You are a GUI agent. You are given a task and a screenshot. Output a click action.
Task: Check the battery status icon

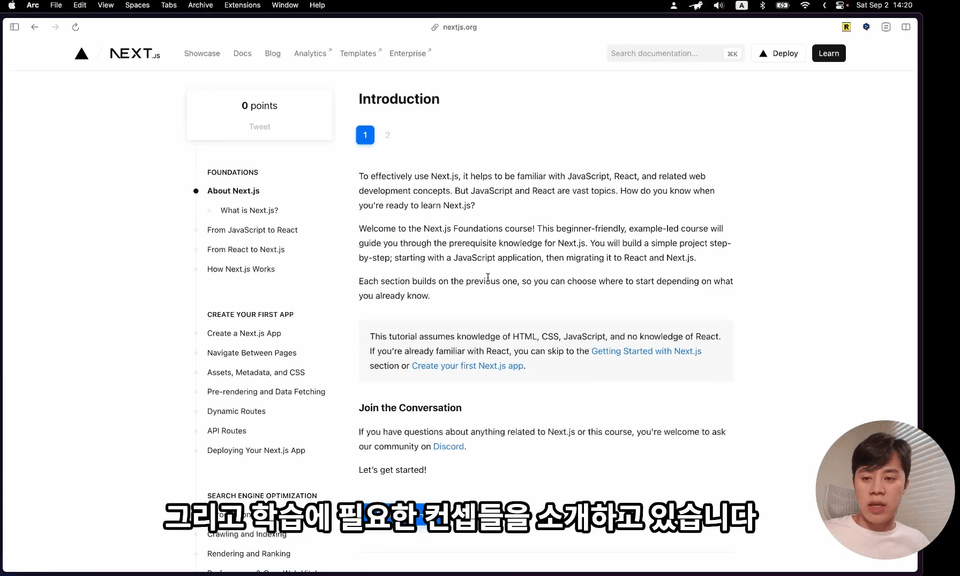[782, 5]
